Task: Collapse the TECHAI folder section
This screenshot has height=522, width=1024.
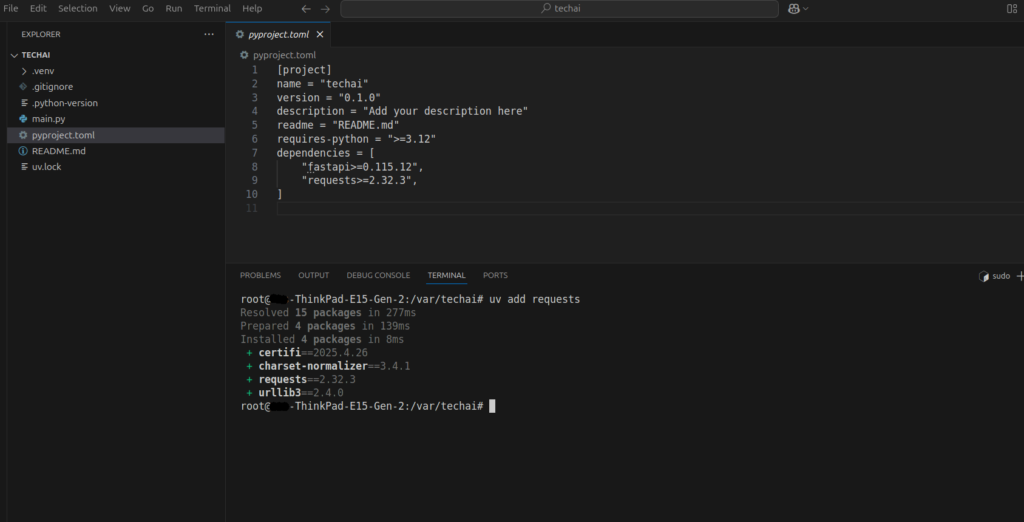Action: 116,55
